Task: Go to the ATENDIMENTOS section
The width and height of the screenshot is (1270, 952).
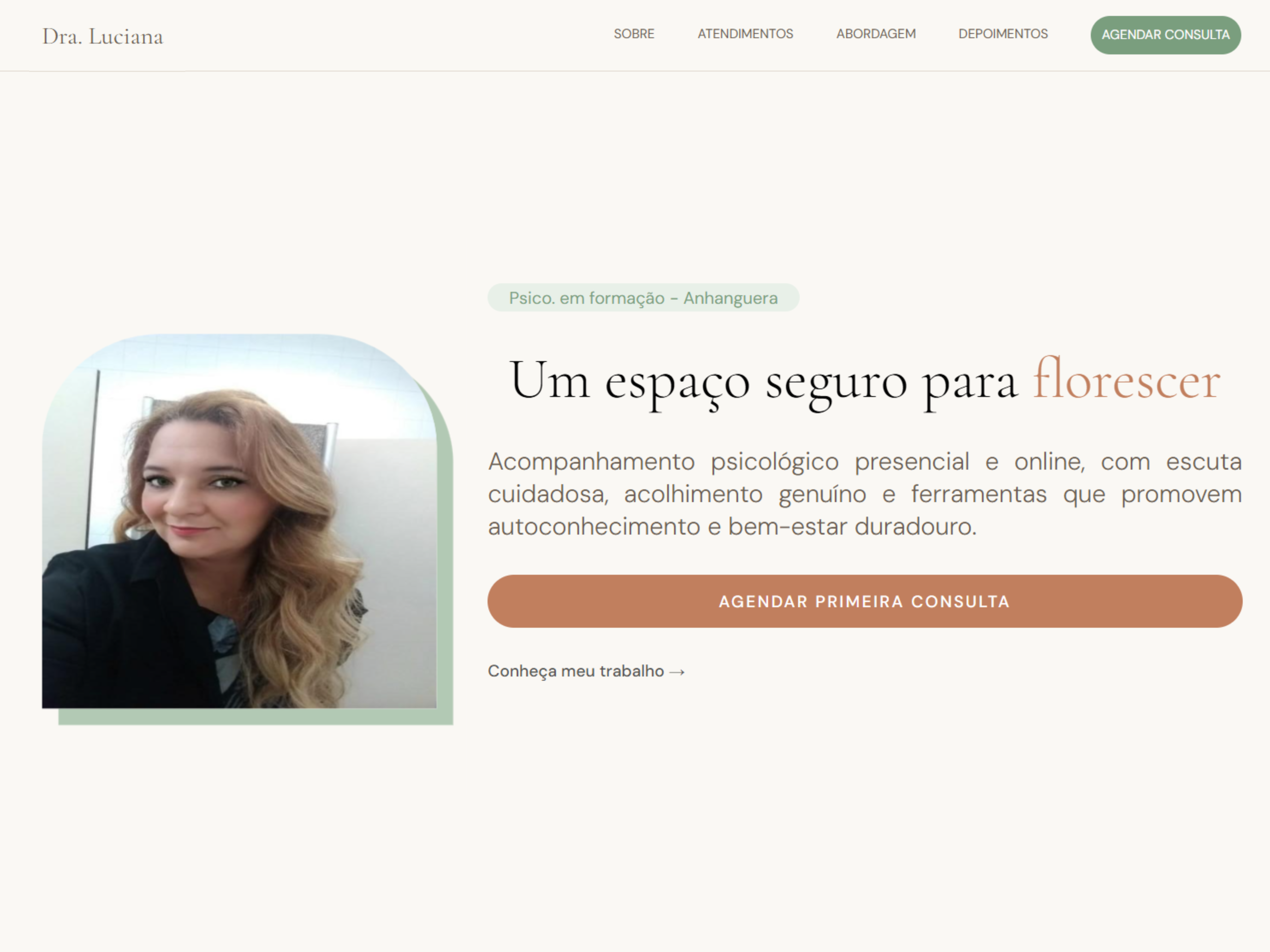Action: [x=745, y=34]
